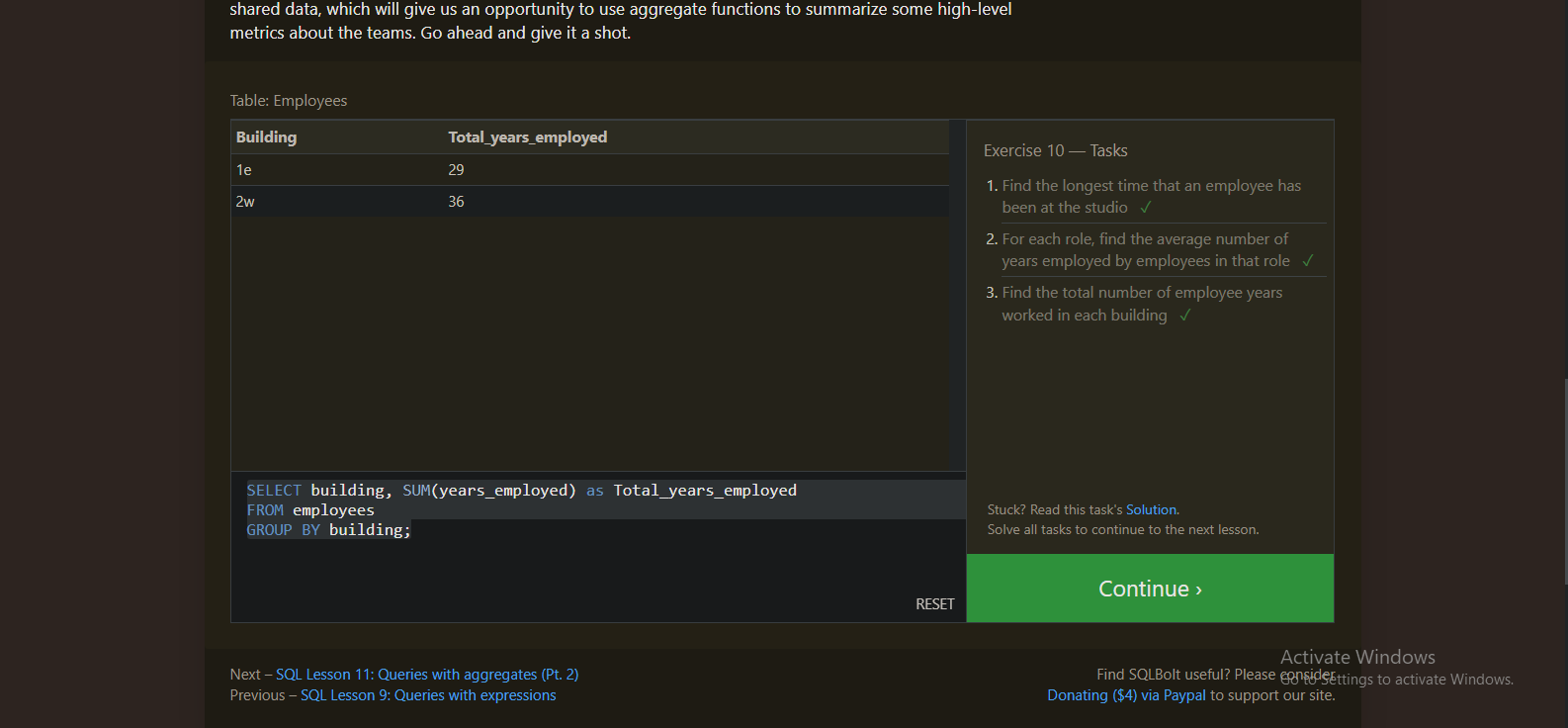Screen dimensions: 1568x728
Task: Click the checkmark next to task 2
Action: 1308,261
